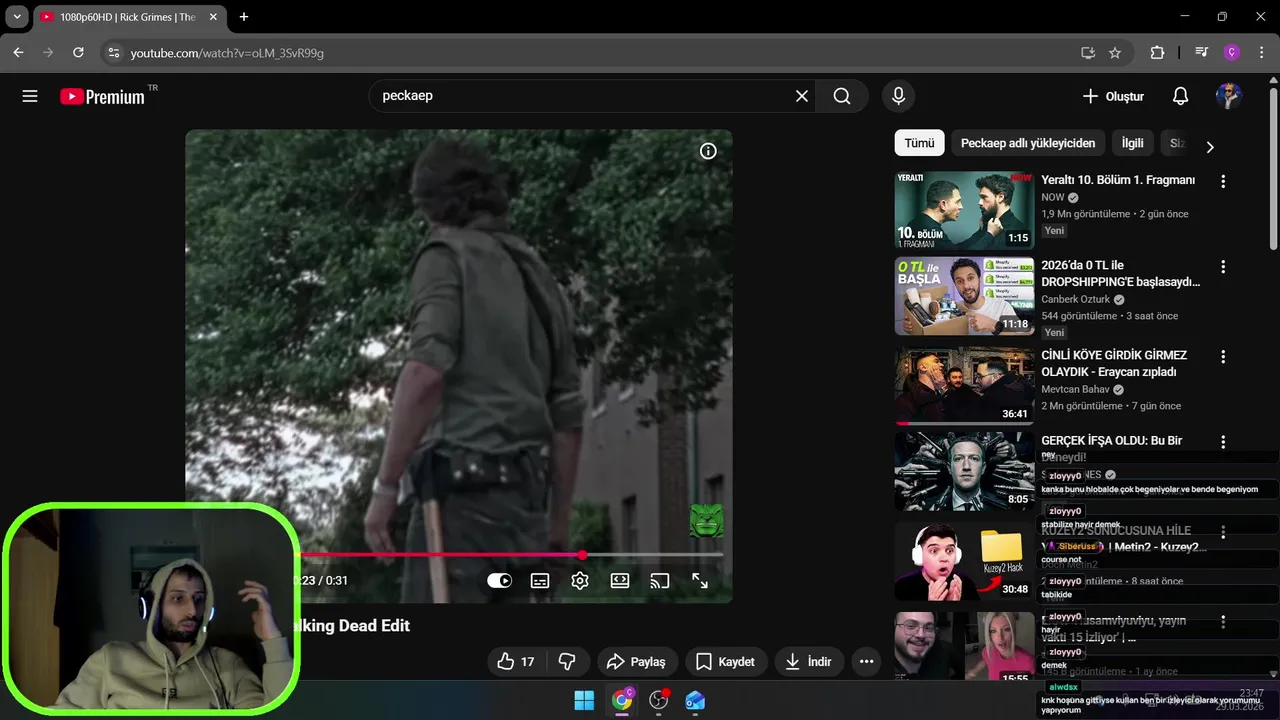Bookmark this page with the star
Screen dimensions: 1280x720
1115,53
